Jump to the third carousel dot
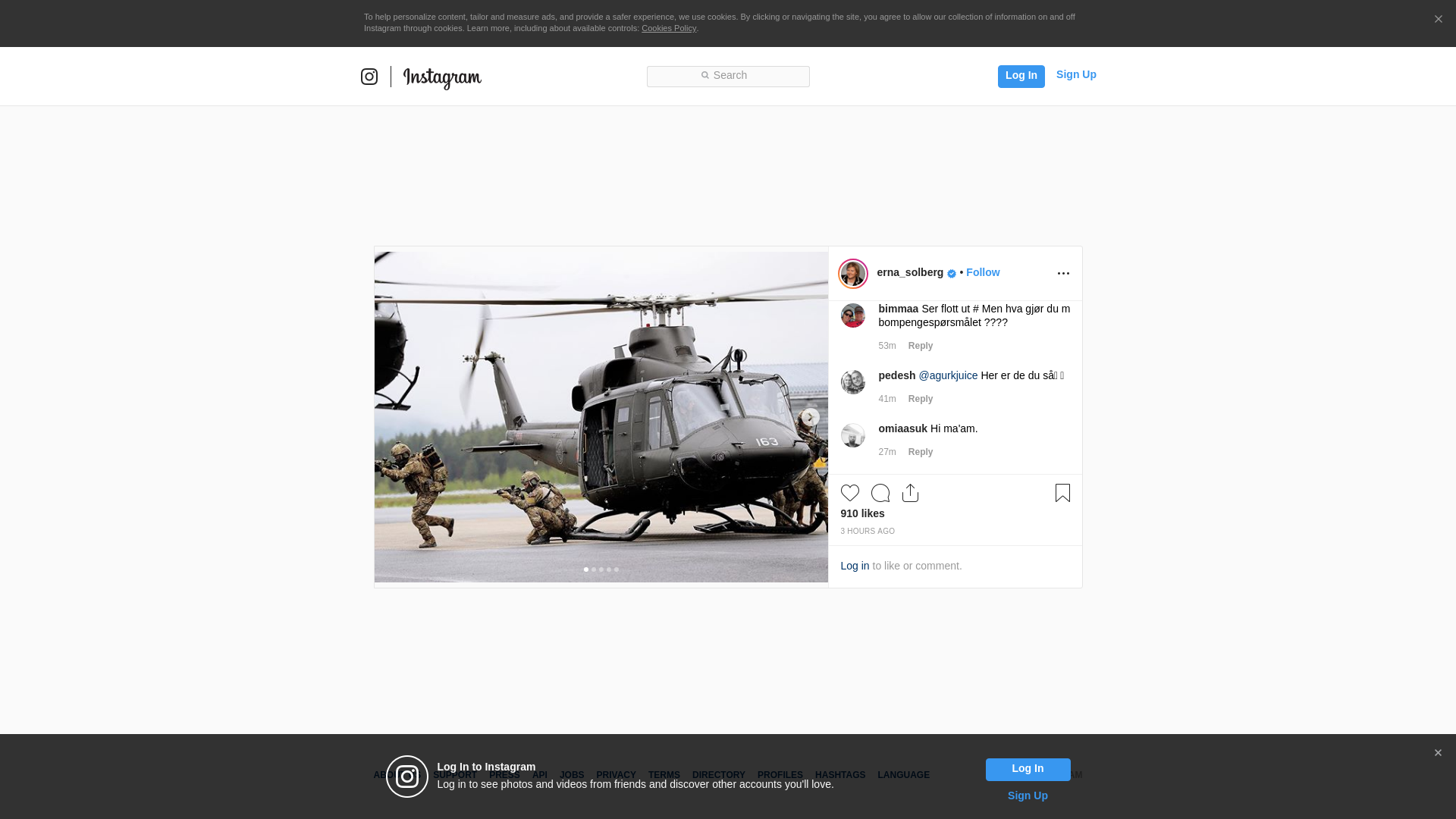Viewport: 1456px width, 819px height. click(601, 570)
